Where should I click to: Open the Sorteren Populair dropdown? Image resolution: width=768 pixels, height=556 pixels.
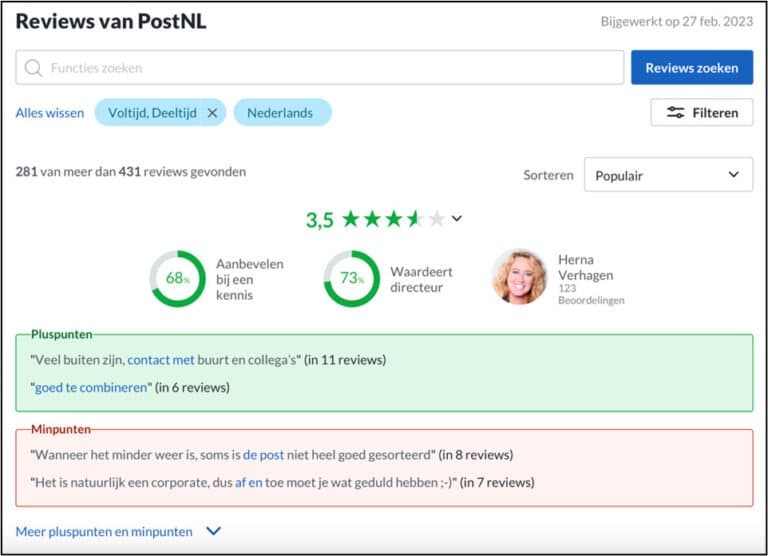click(x=668, y=174)
